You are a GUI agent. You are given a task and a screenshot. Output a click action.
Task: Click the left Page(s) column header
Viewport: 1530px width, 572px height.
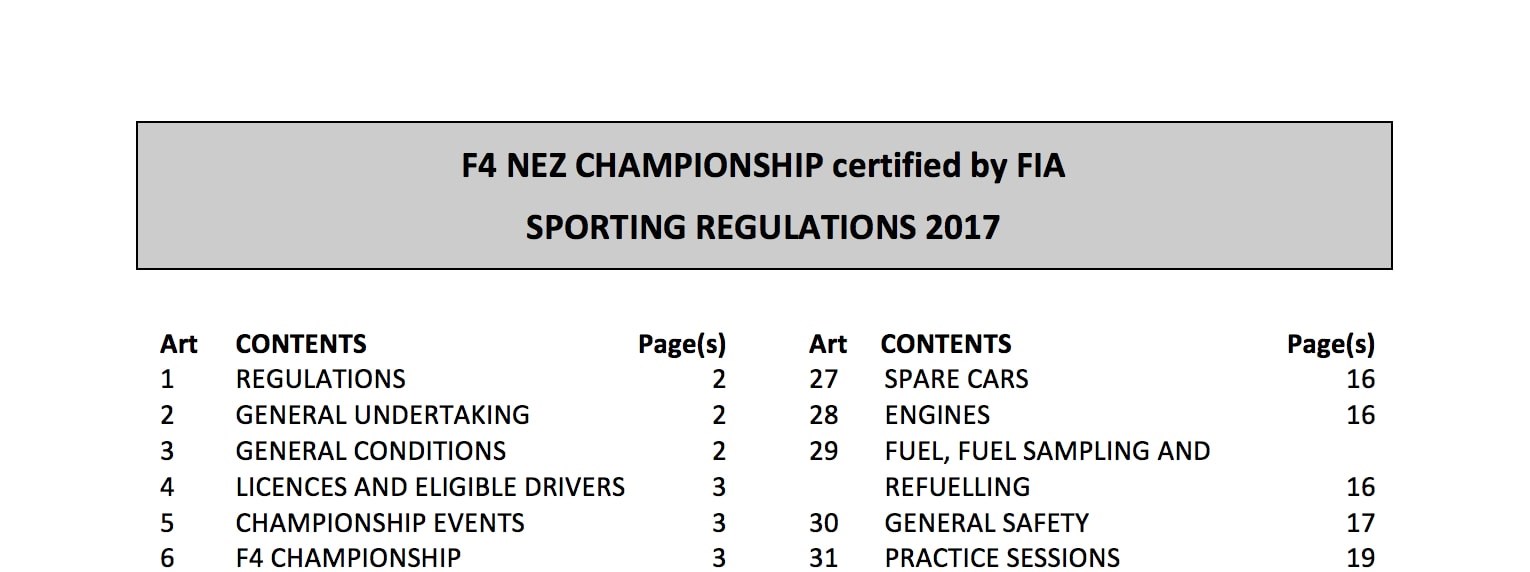[x=682, y=346]
